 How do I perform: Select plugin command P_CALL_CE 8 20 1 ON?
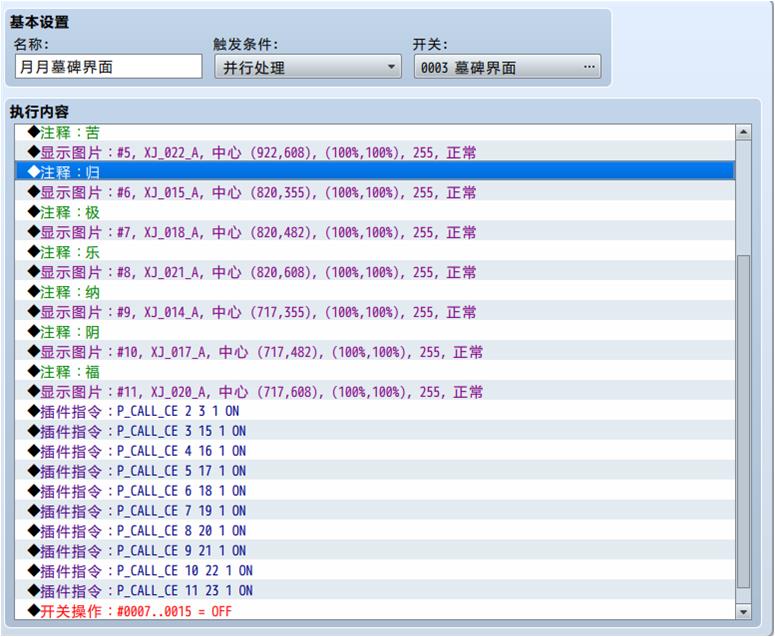(x=375, y=531)
